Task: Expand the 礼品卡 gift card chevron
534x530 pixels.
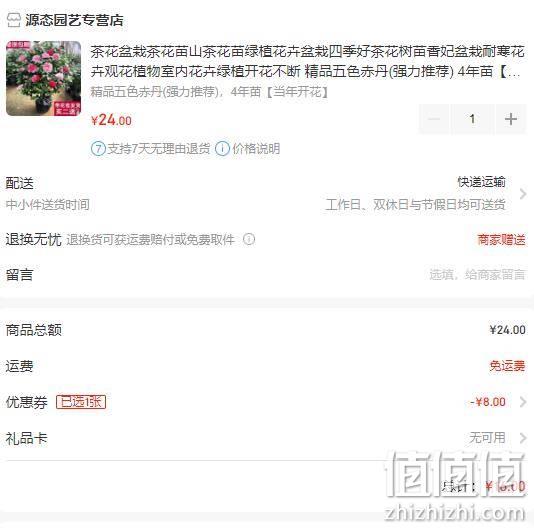Action: pyautogui.click(x=523, y=438)
